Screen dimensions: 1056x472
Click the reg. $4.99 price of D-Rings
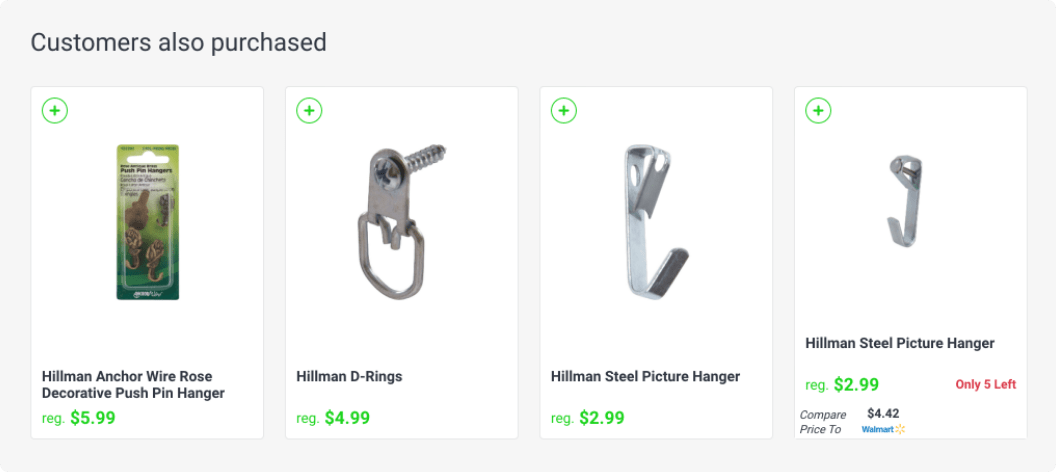point(333,418)
